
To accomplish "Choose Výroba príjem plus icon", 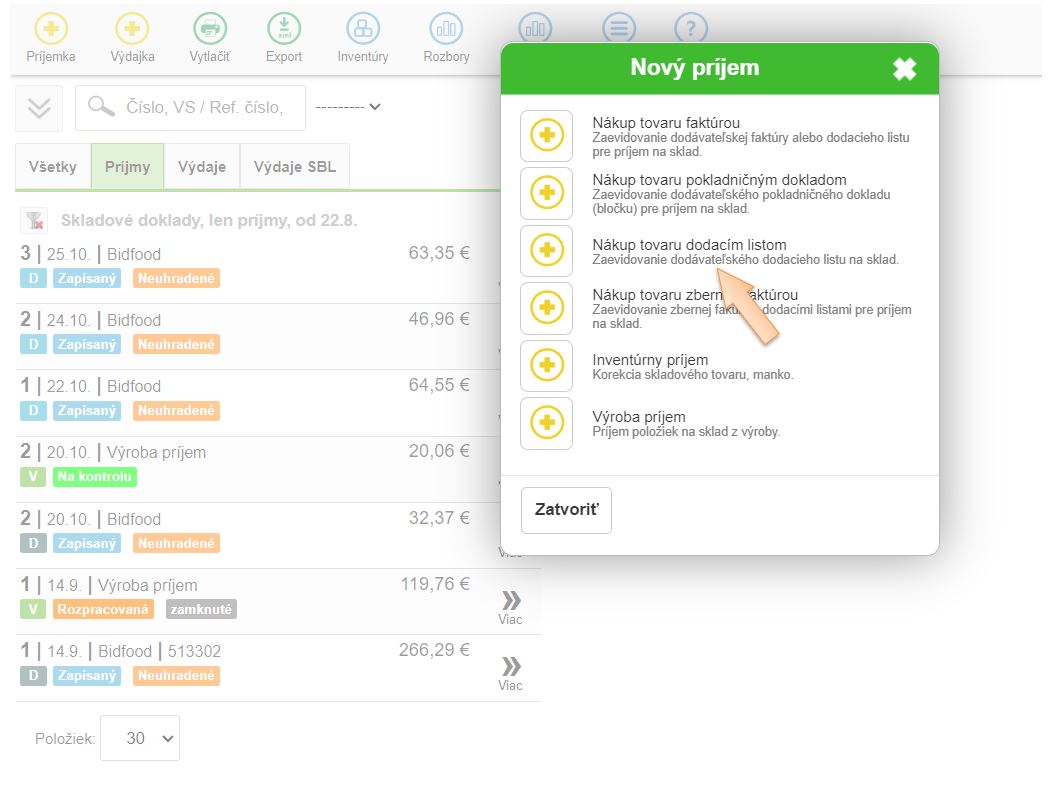I will tap(546, 423).
